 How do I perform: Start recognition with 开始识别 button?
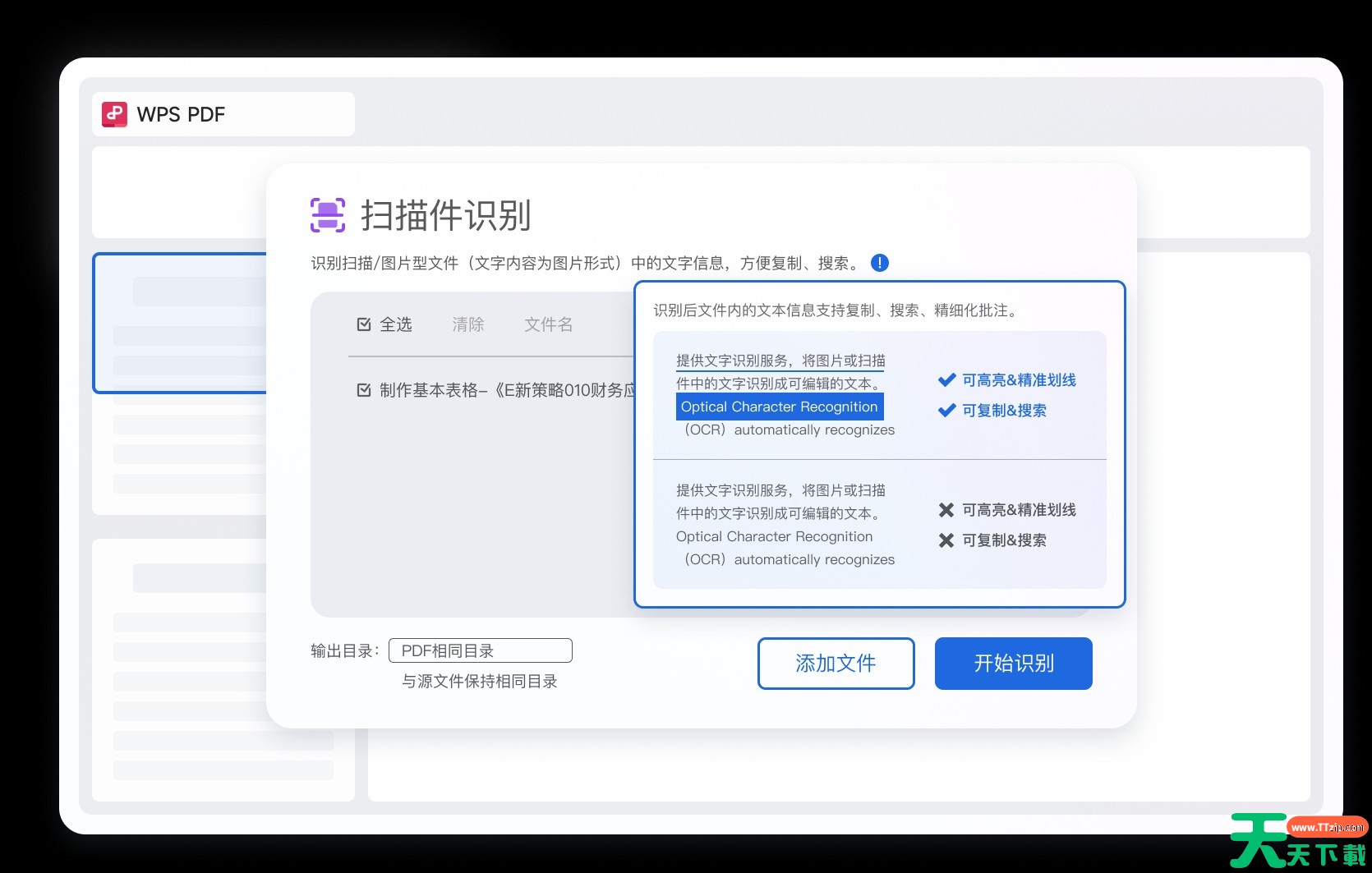coord(1013,664)
